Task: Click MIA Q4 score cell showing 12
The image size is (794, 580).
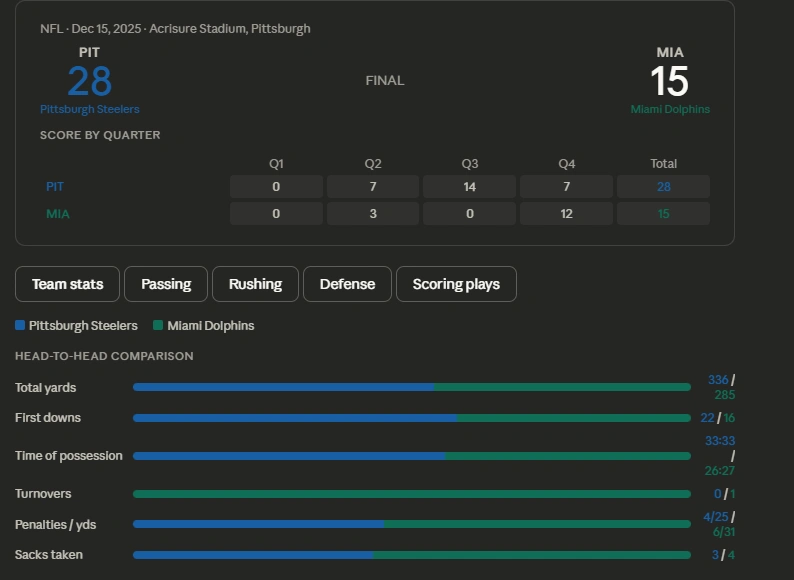Action: tap(566, 214)
